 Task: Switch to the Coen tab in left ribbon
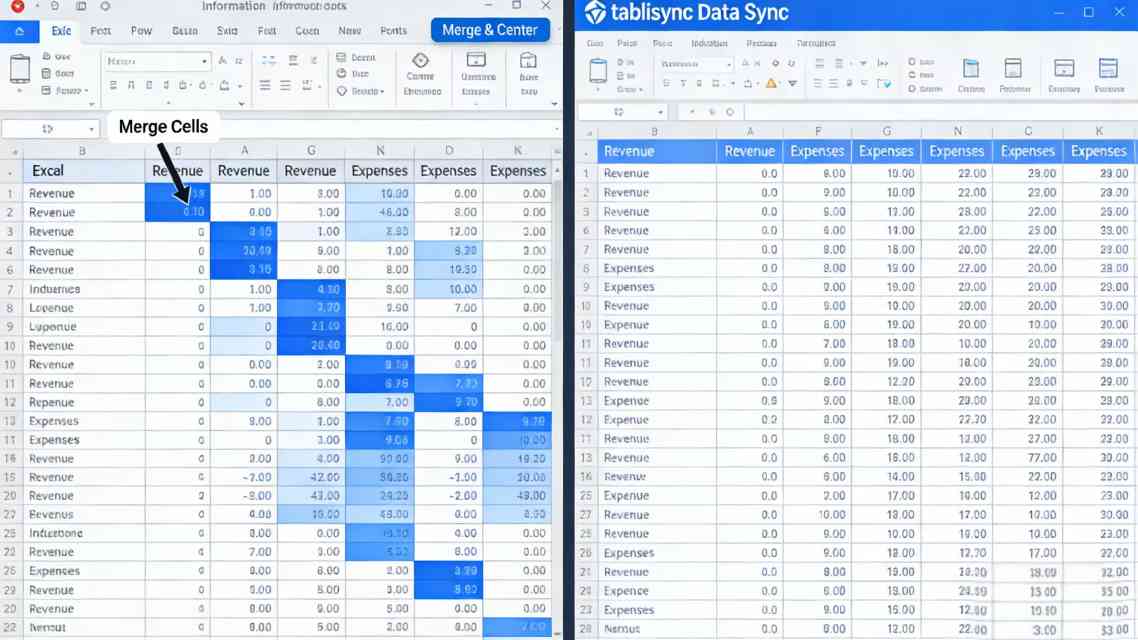point(307,30)
